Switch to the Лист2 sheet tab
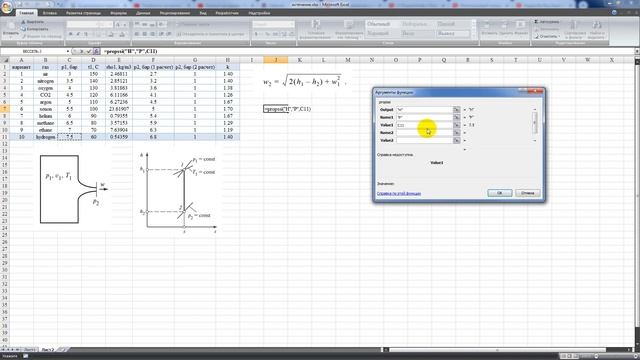Viewport: 640px width, 360px height. point(47,350)
